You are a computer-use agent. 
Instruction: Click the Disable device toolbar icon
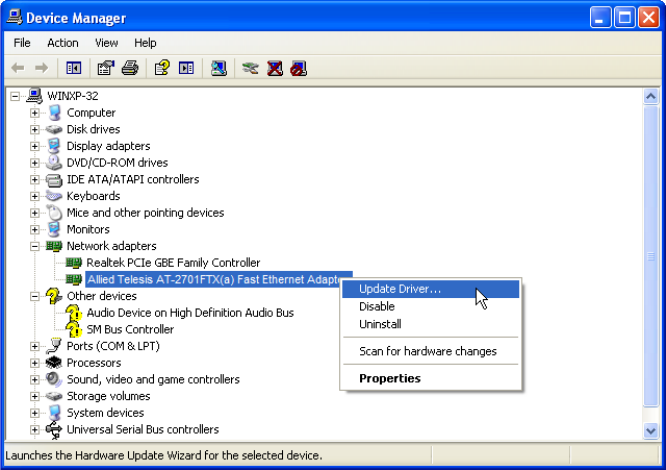(x=298, y=68)
